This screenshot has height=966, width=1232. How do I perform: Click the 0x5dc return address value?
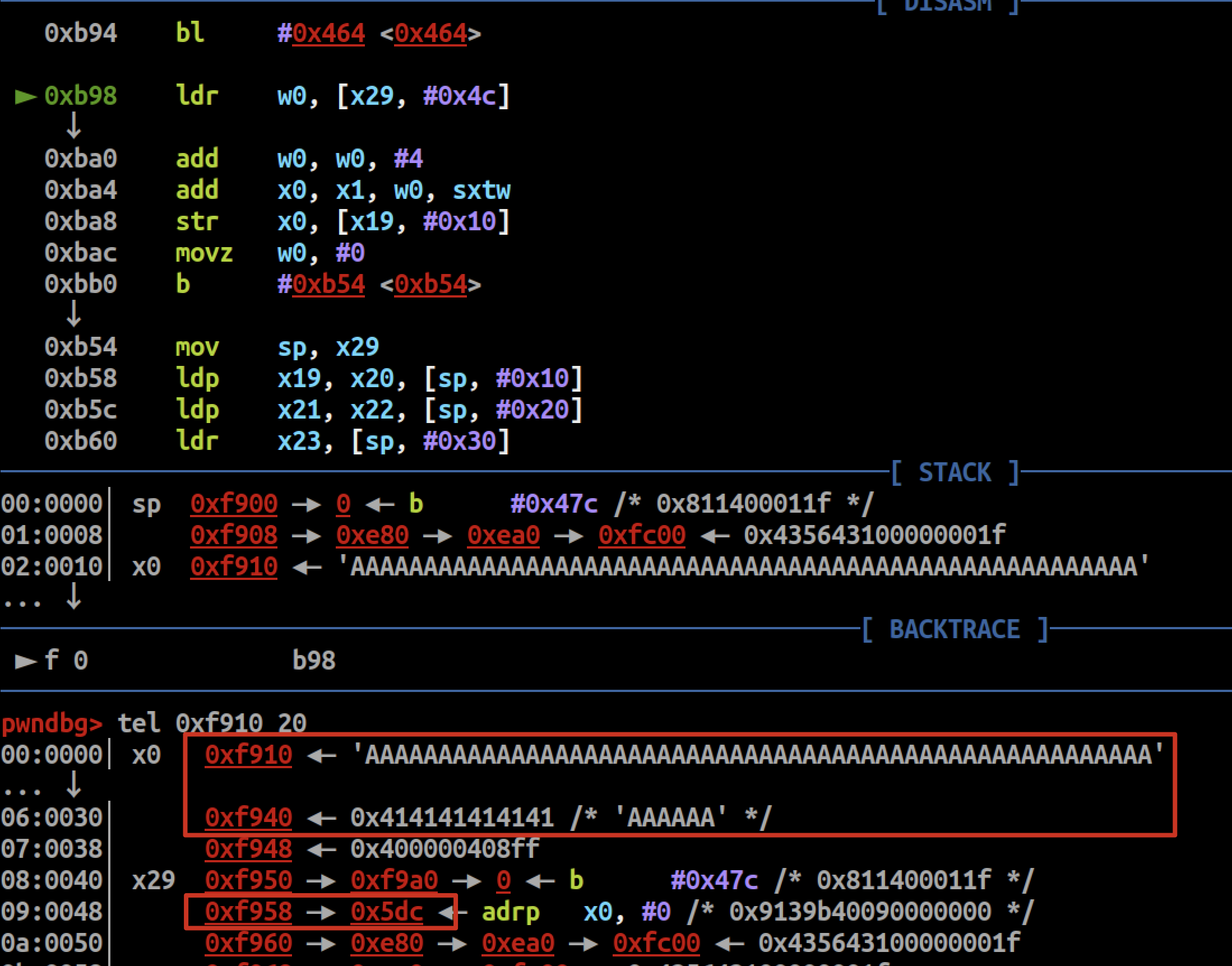386,911
